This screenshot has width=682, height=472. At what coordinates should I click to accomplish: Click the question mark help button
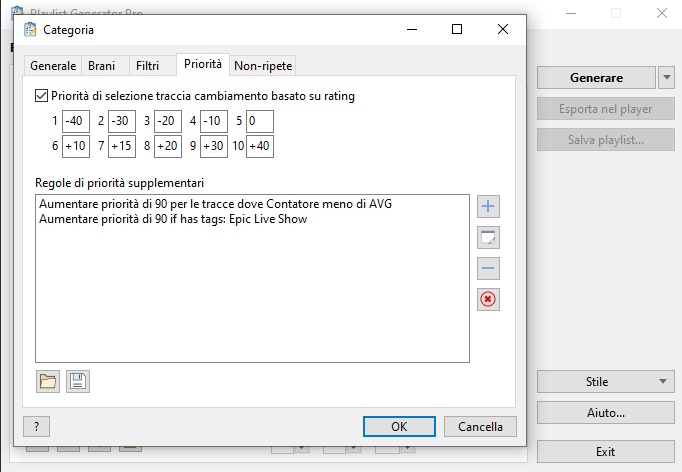coord(37,426)
